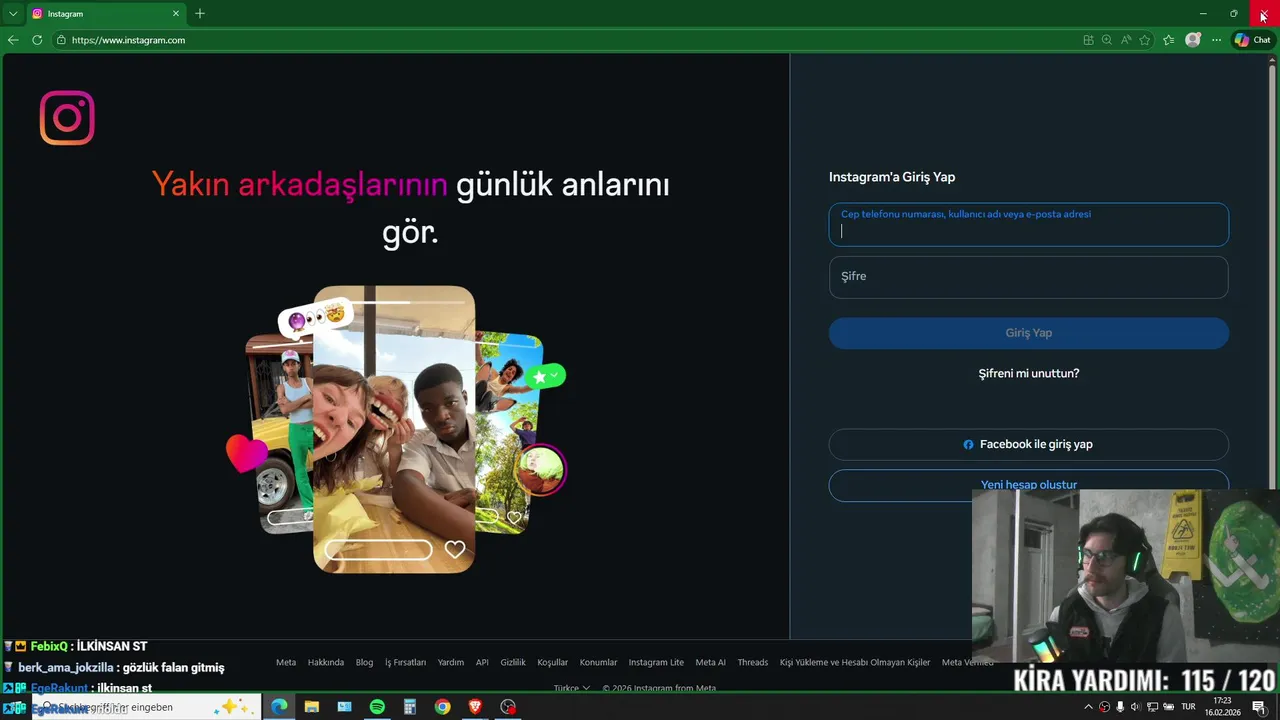Open the notification center icon
The width and height of the screenshot is (1280, 720).
click(1259, 707)
